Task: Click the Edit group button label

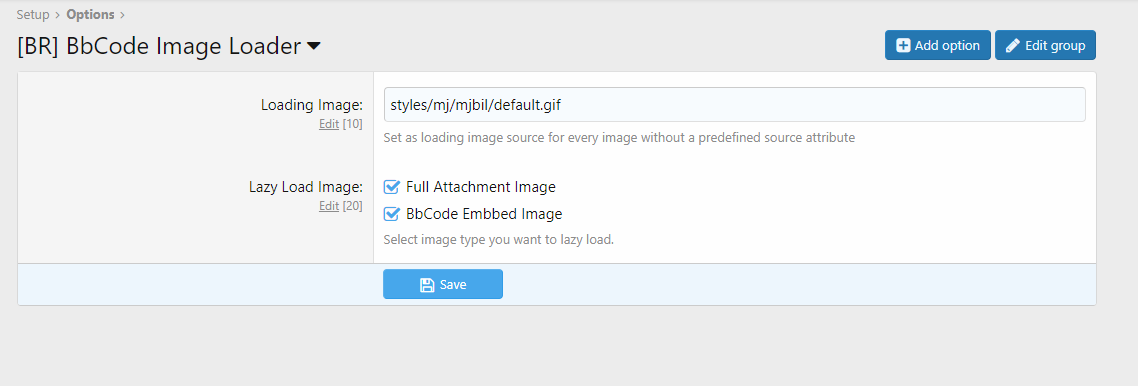Action: [x=1055, y=46]
